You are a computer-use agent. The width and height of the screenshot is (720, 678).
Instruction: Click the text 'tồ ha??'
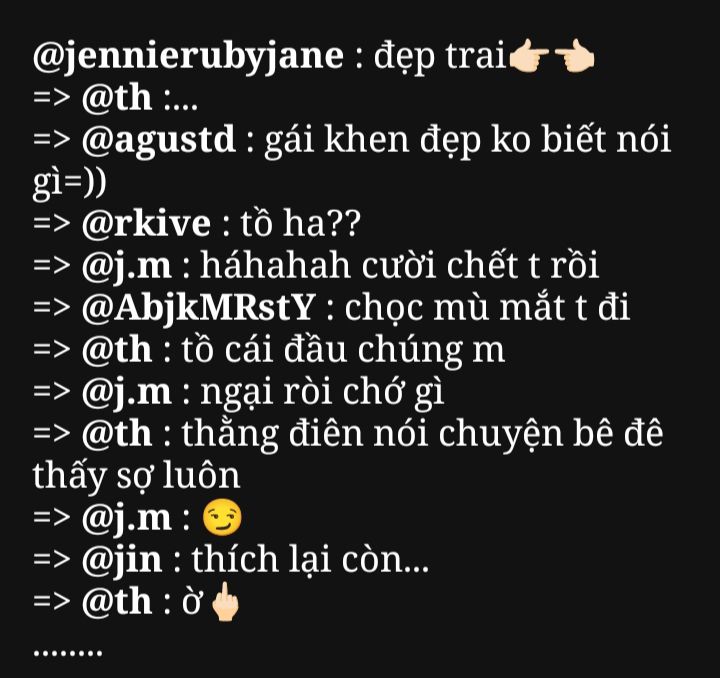(x=301, y=224)
